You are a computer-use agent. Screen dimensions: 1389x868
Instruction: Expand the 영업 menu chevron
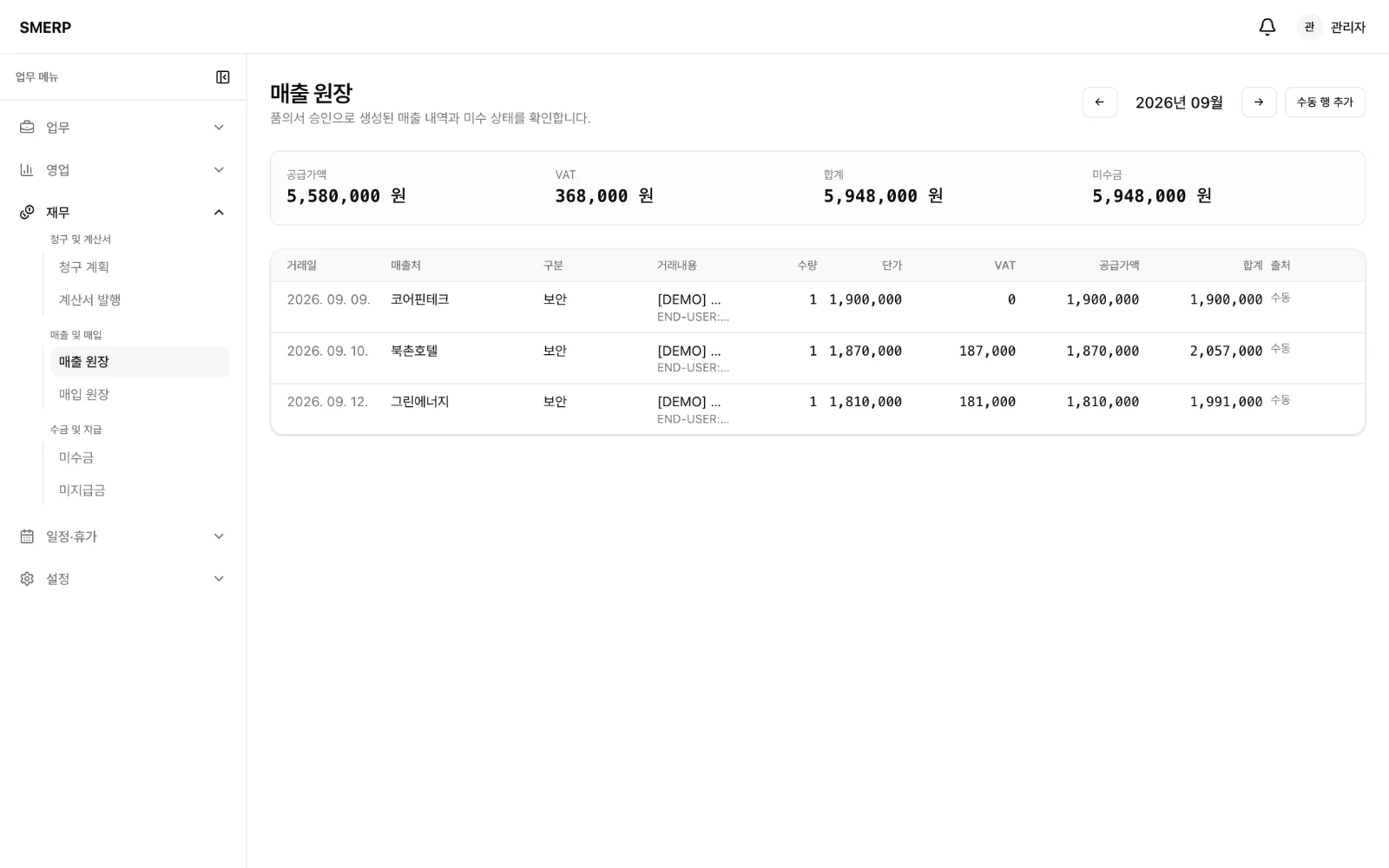219,170
